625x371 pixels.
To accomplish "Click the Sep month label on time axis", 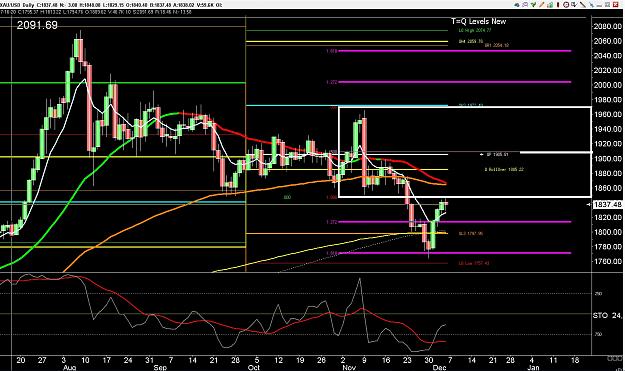I will pyautogui.click(x=160, y=367).
